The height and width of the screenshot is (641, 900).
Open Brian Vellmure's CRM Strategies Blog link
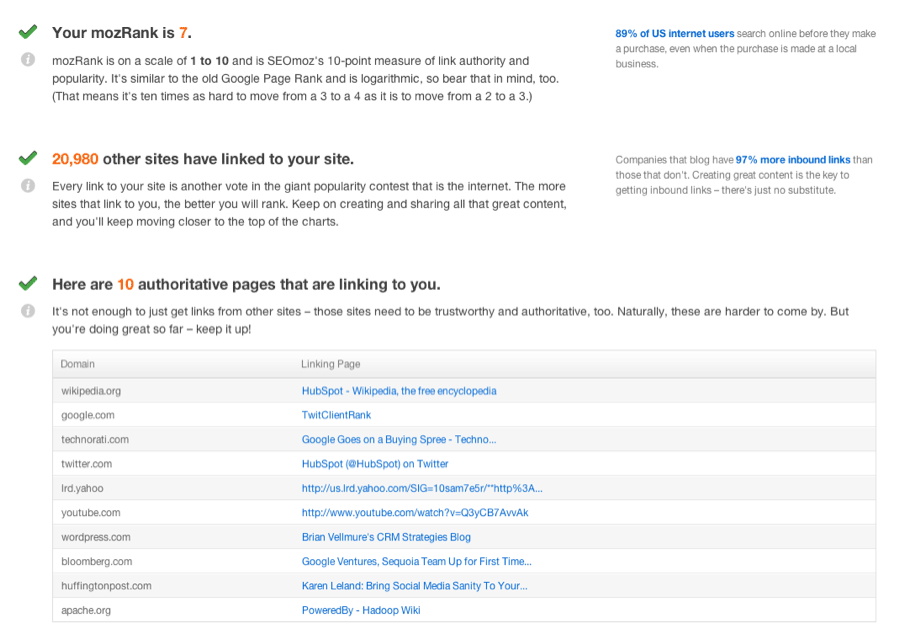(x=385, y=537)
